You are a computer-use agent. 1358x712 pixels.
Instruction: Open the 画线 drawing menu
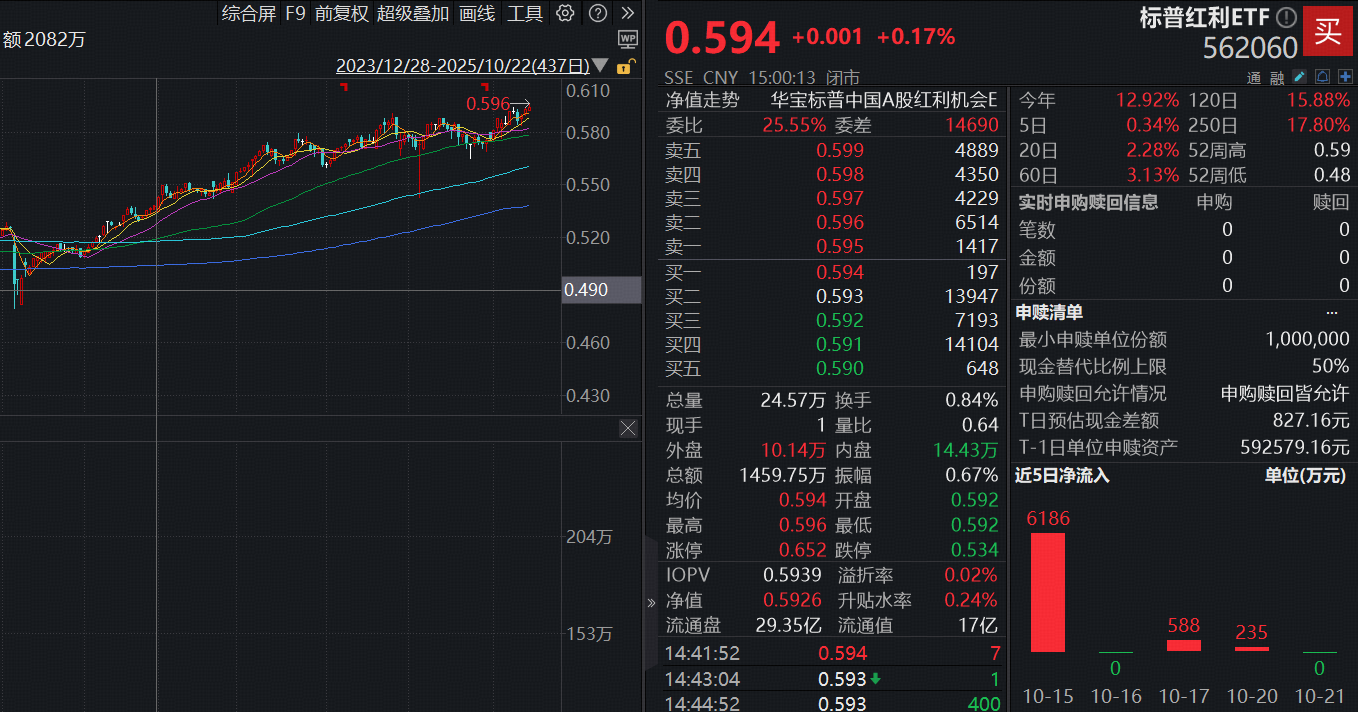pos(477,13)
